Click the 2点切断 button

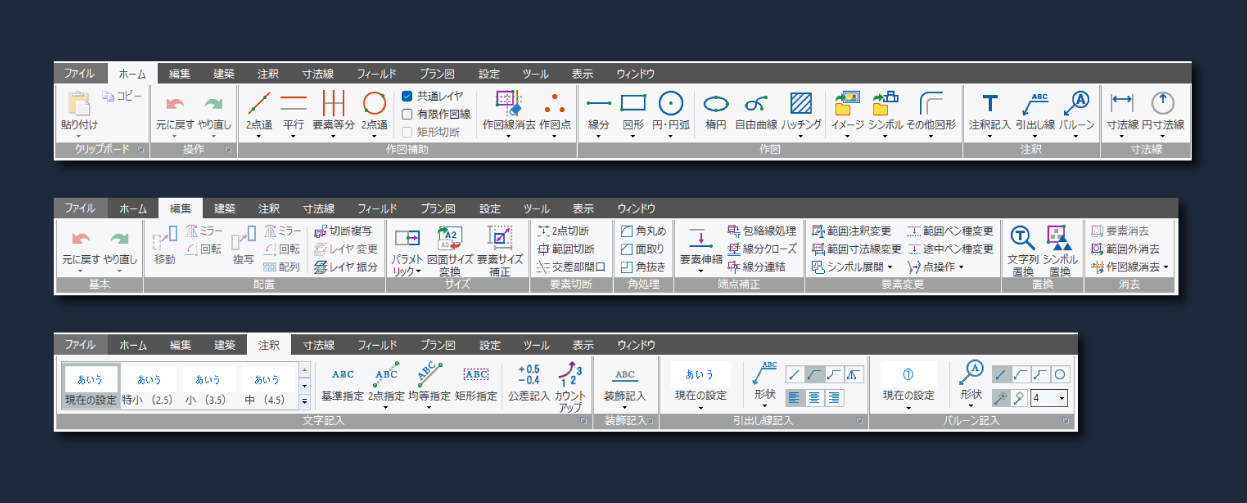coord(564,231)
